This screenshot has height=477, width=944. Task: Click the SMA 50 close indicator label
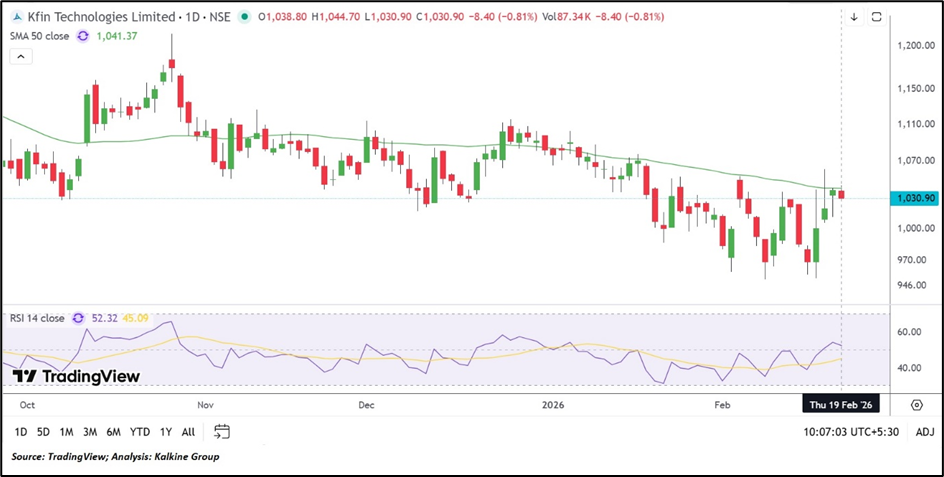click(x=39, y=36)
